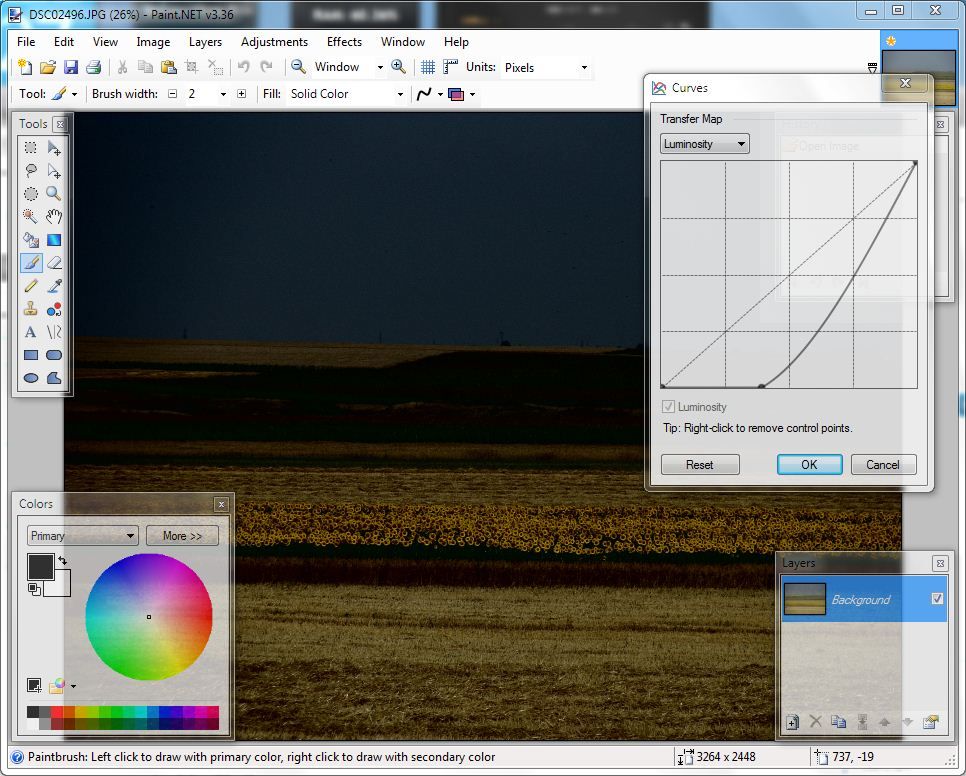Screen dimensions: 966x776
Task: Select the Line/Curve tool
Action: pyautogui.click(x=54, y=332)
